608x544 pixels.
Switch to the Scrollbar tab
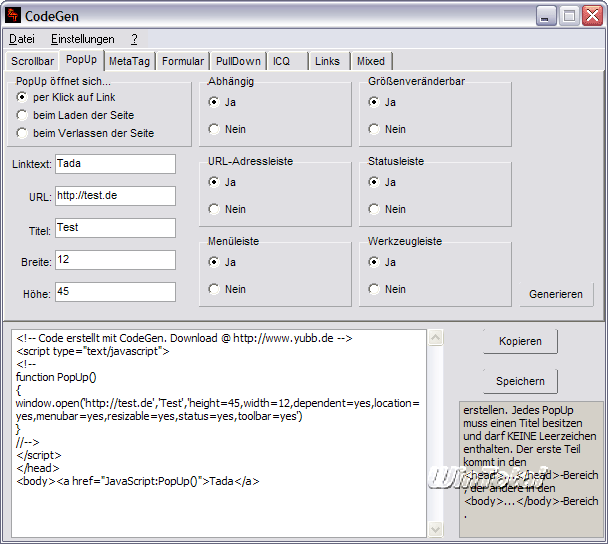(32, 61)
